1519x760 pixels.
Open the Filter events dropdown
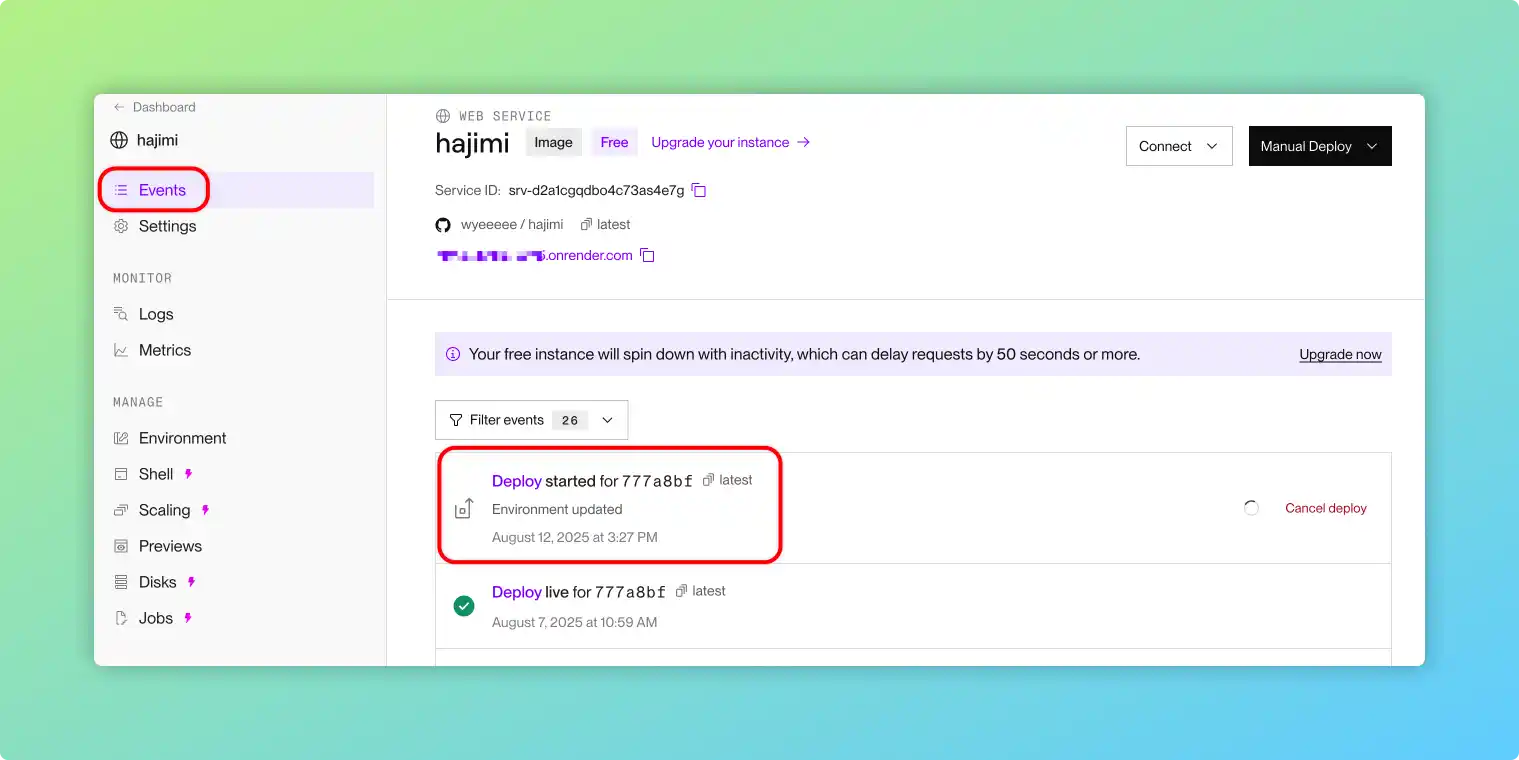tap(531, 420)
